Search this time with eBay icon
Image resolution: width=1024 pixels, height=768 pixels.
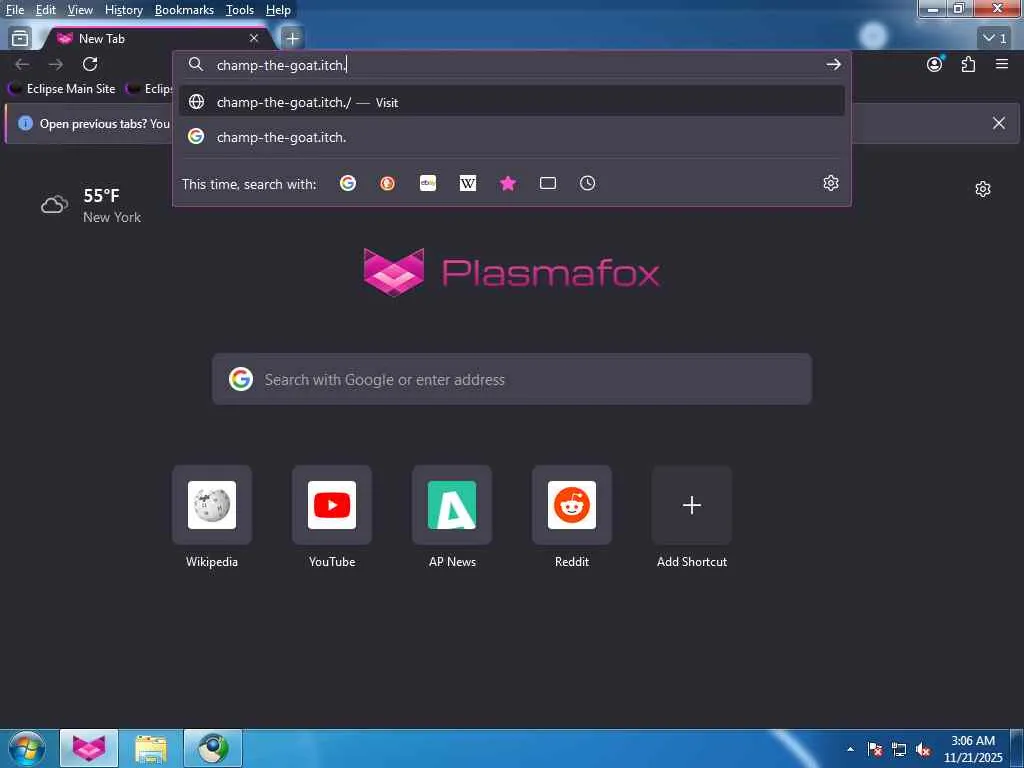coord(428,184)
